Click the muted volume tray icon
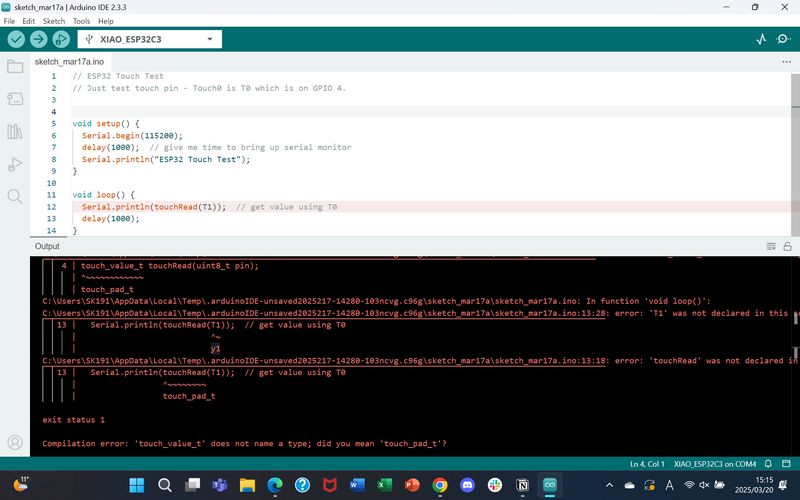The image size is (800, 500). pos(704,485)
